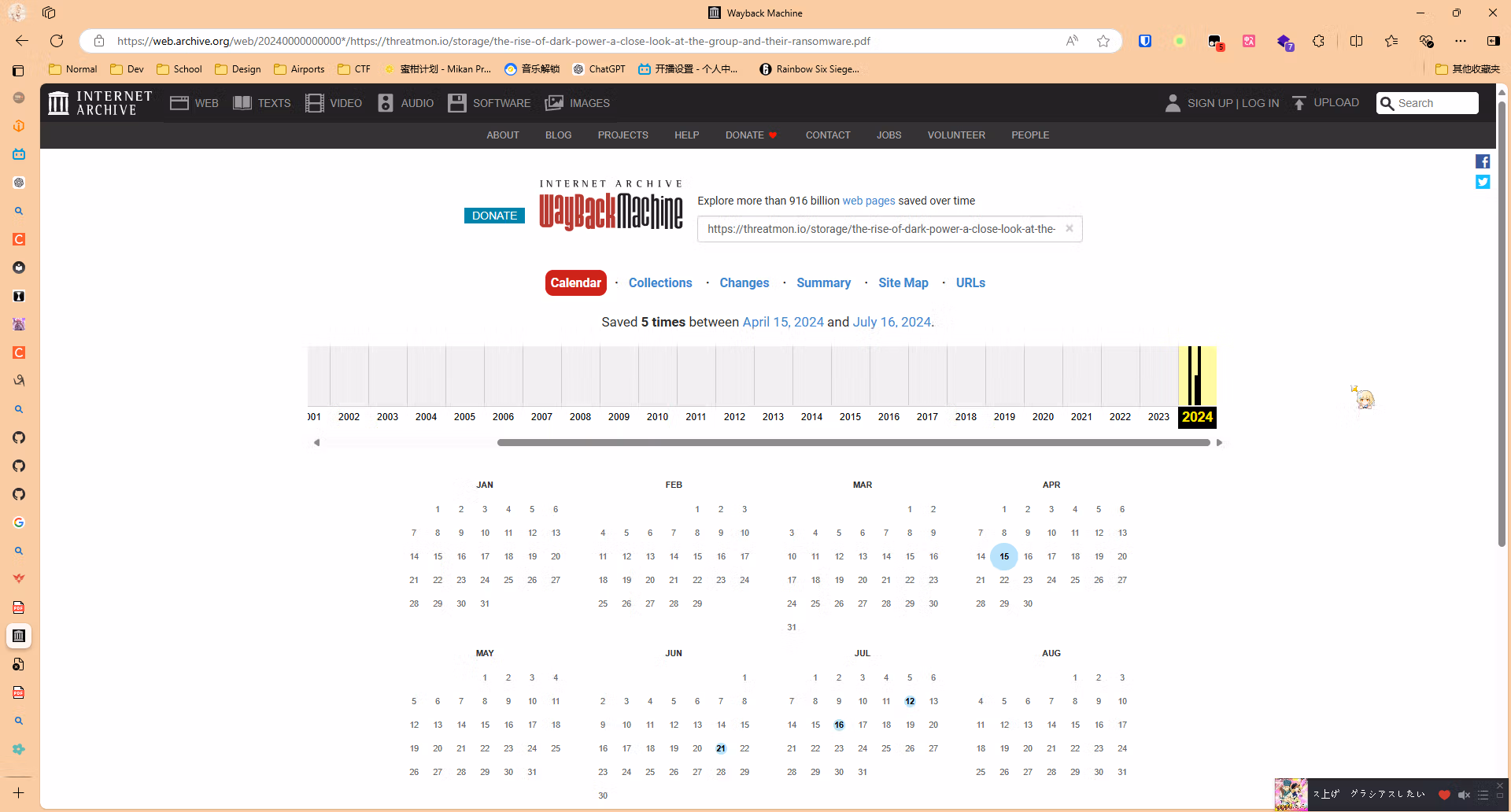Open April 15 snapshot on calendar
The height and width of the screenshot is (812, 1511).
(1004, 556)
